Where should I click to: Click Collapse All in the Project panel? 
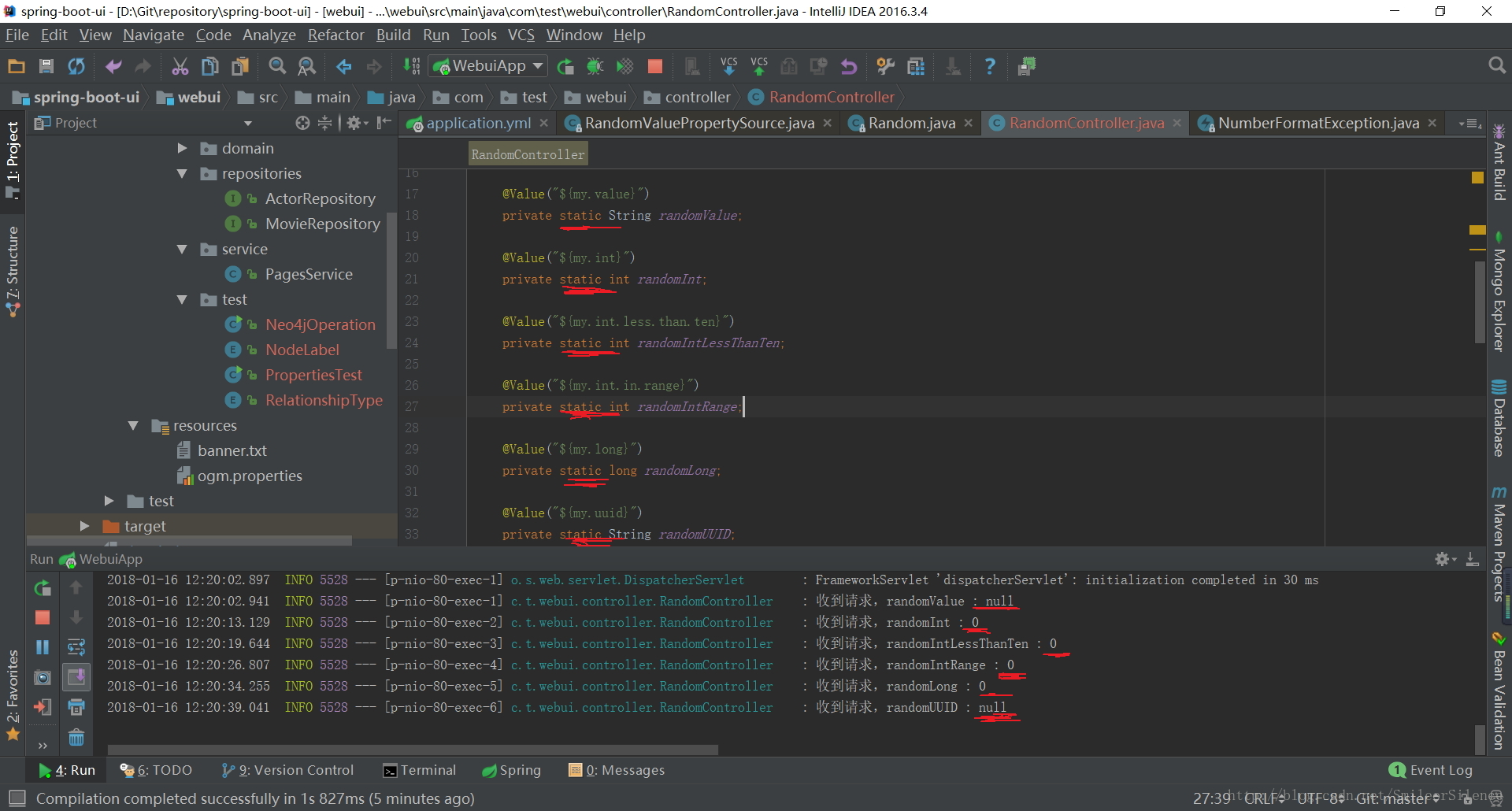(324, 123)
